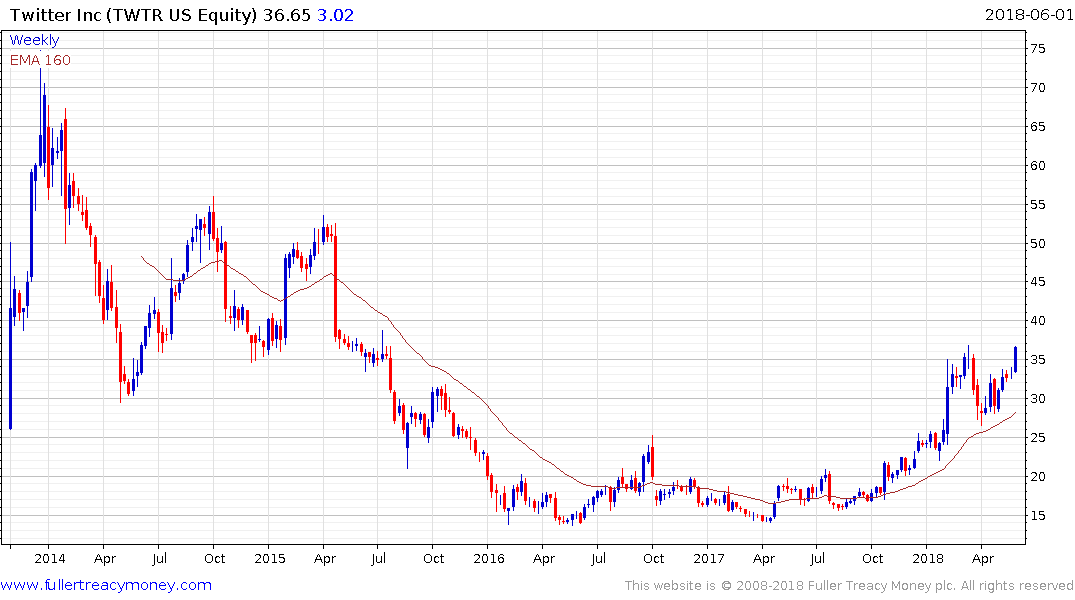Click the Oct label before 2015

coord(215,559)
